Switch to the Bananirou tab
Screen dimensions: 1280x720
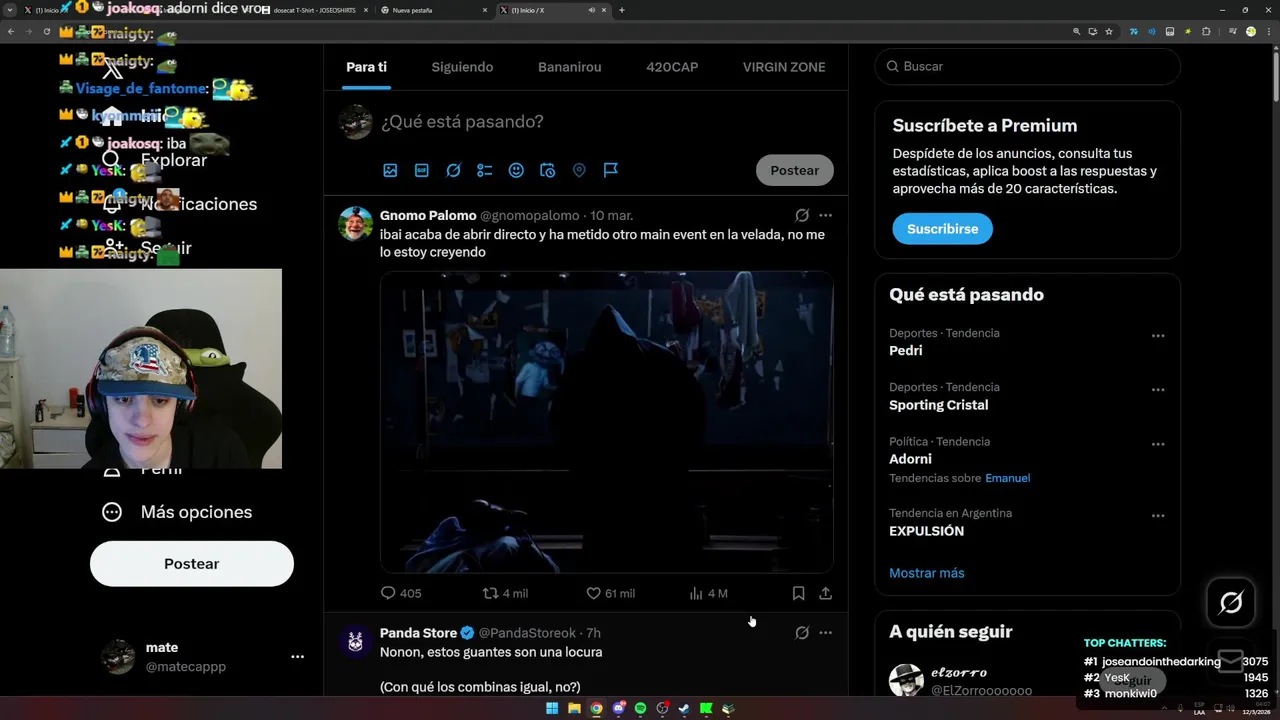570,67
